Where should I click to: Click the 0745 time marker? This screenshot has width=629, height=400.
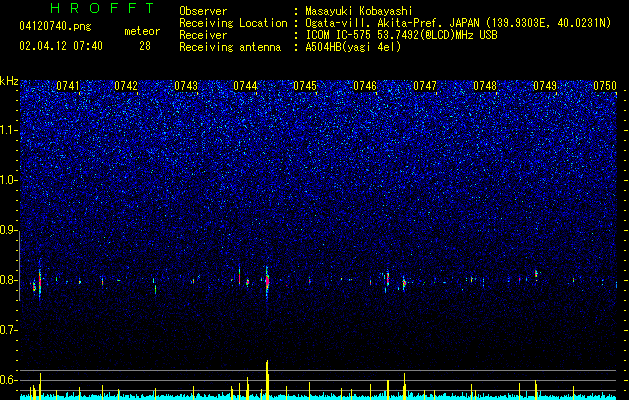click(x=305, y=86)
